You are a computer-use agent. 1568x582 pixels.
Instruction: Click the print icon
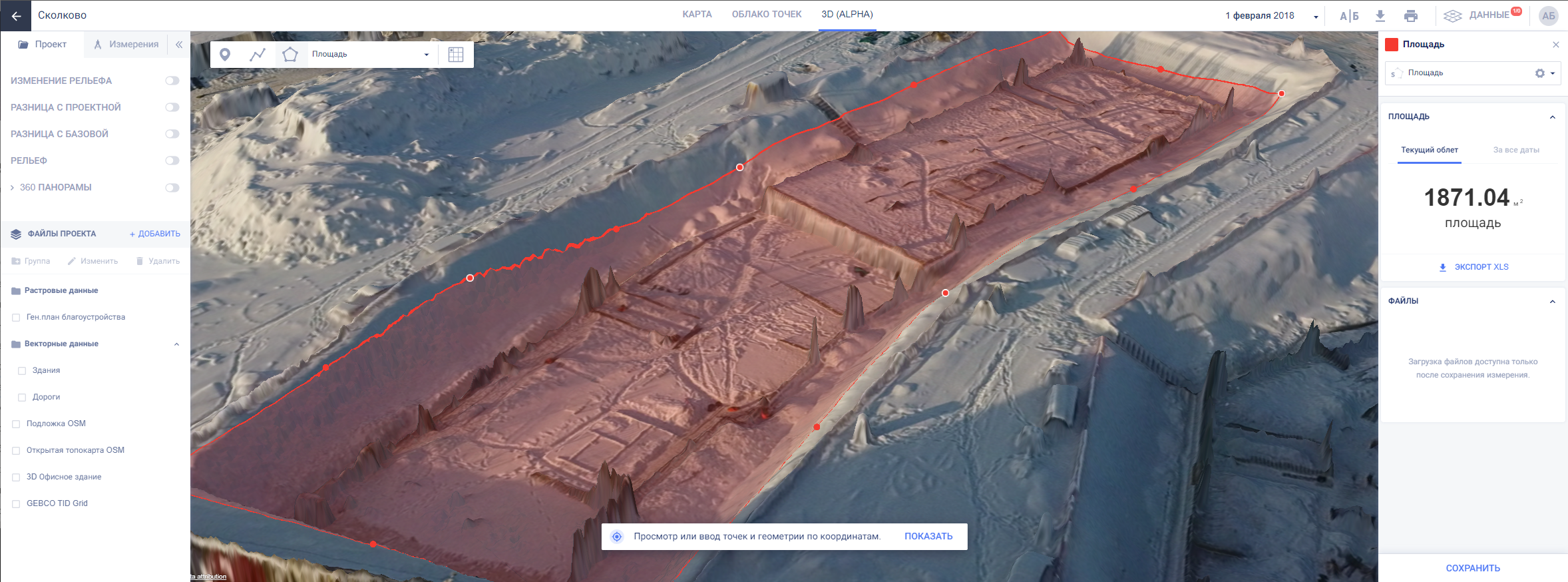click(x=1411, y=16)
